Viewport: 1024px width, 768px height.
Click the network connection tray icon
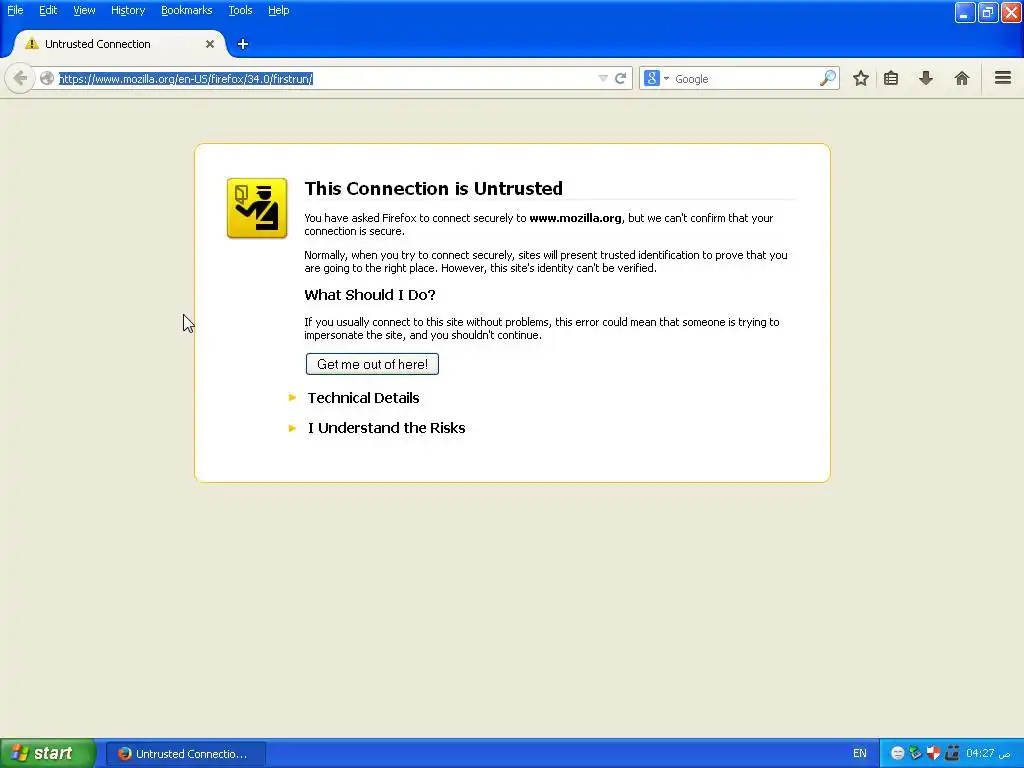(x=915, y=753)
